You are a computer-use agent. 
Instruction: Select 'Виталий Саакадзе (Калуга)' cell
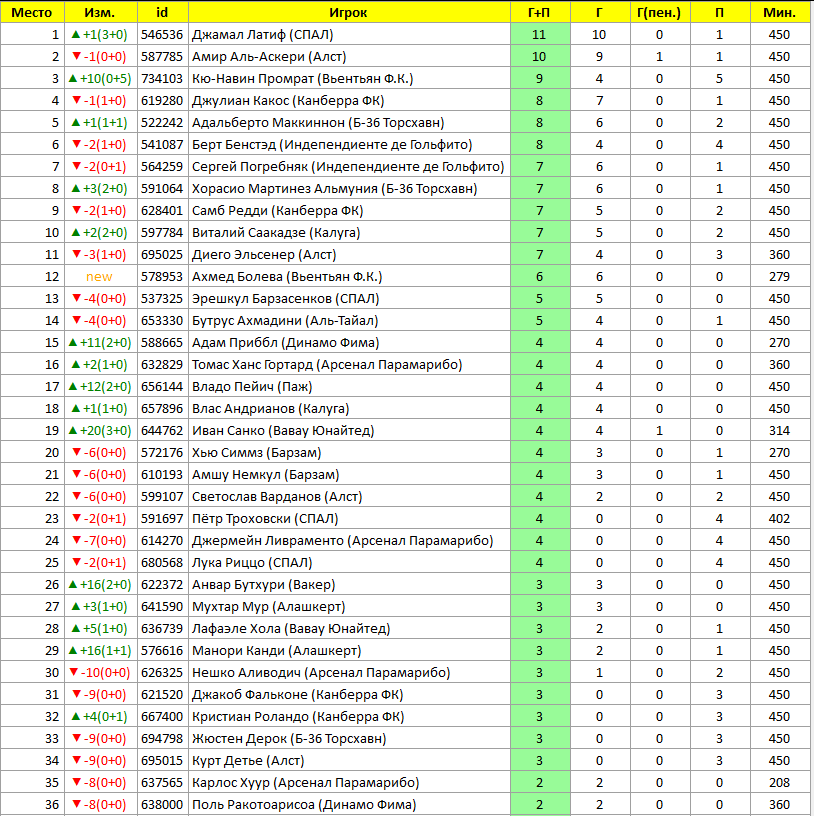pos(349,232)
